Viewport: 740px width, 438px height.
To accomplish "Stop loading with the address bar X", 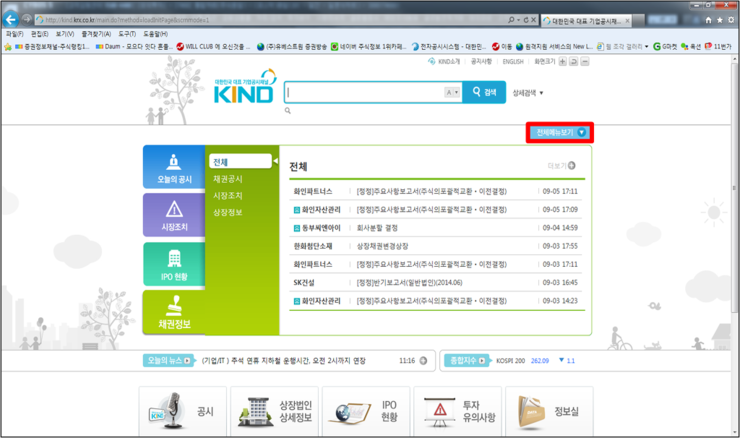I will pos(533,20).
